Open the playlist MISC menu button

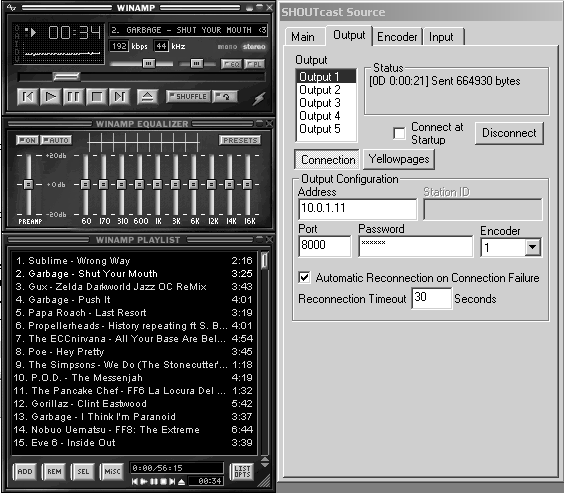point(112,471)
